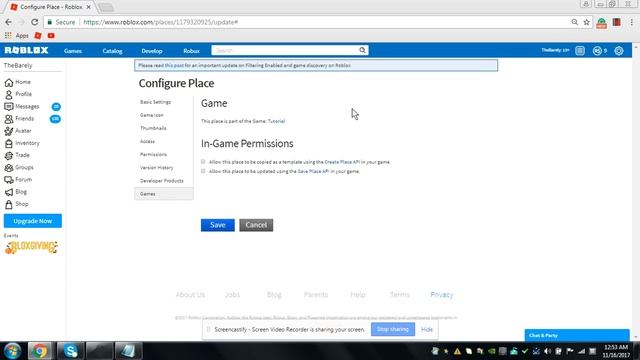Open the Robux menu item

(x=191, y=51)
